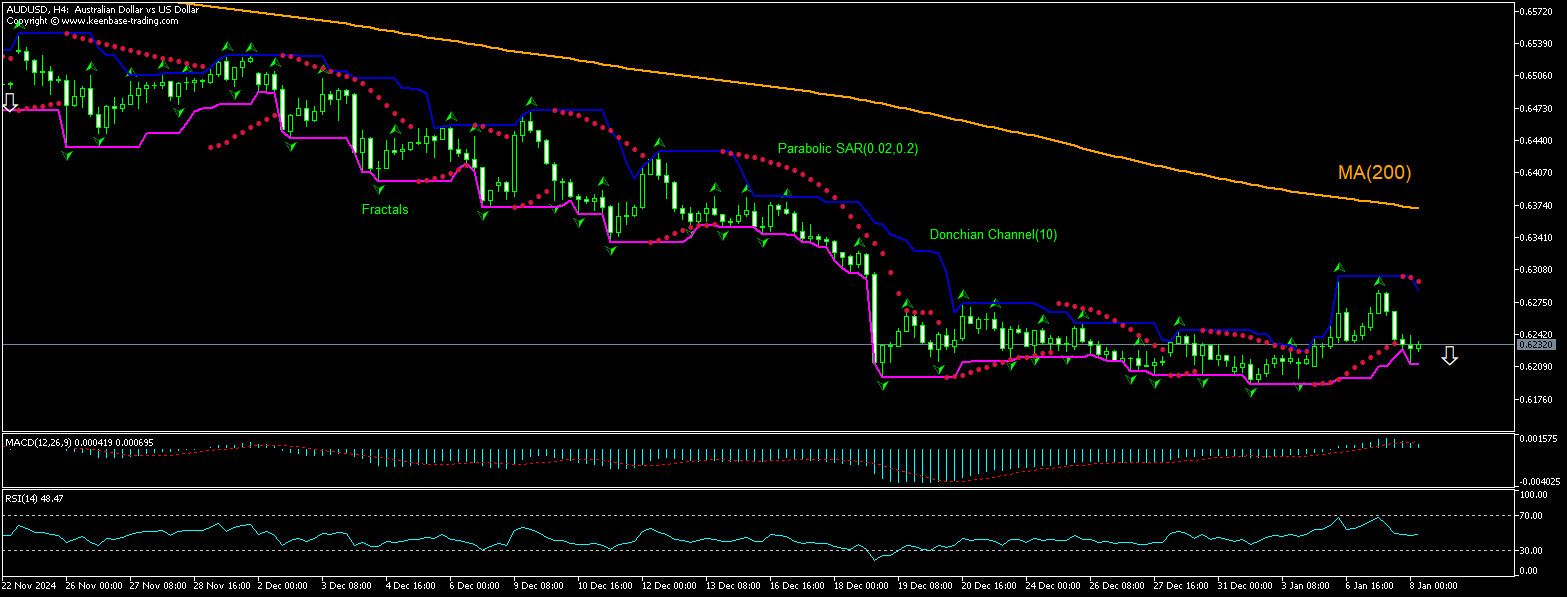The width and height of the screenshot is (1567, 597).
Task: Click the 22 Nov 2024 date on the time axis
Action: pyautogui.click(x=30, y=585)
